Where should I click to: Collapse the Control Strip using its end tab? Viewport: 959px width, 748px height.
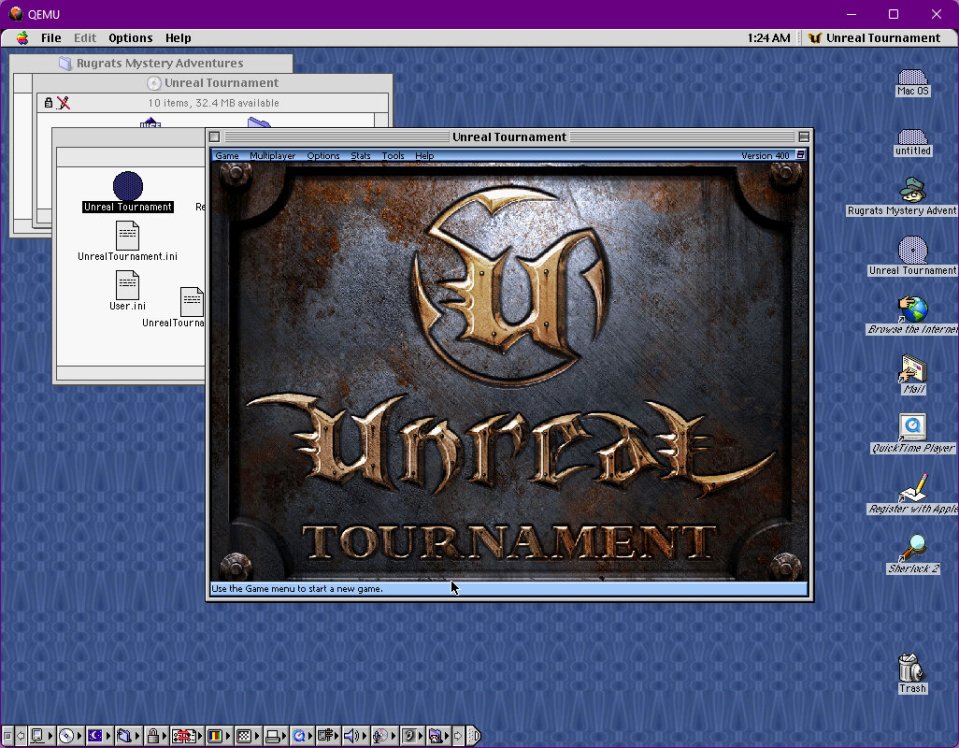[x=475, y=736]
